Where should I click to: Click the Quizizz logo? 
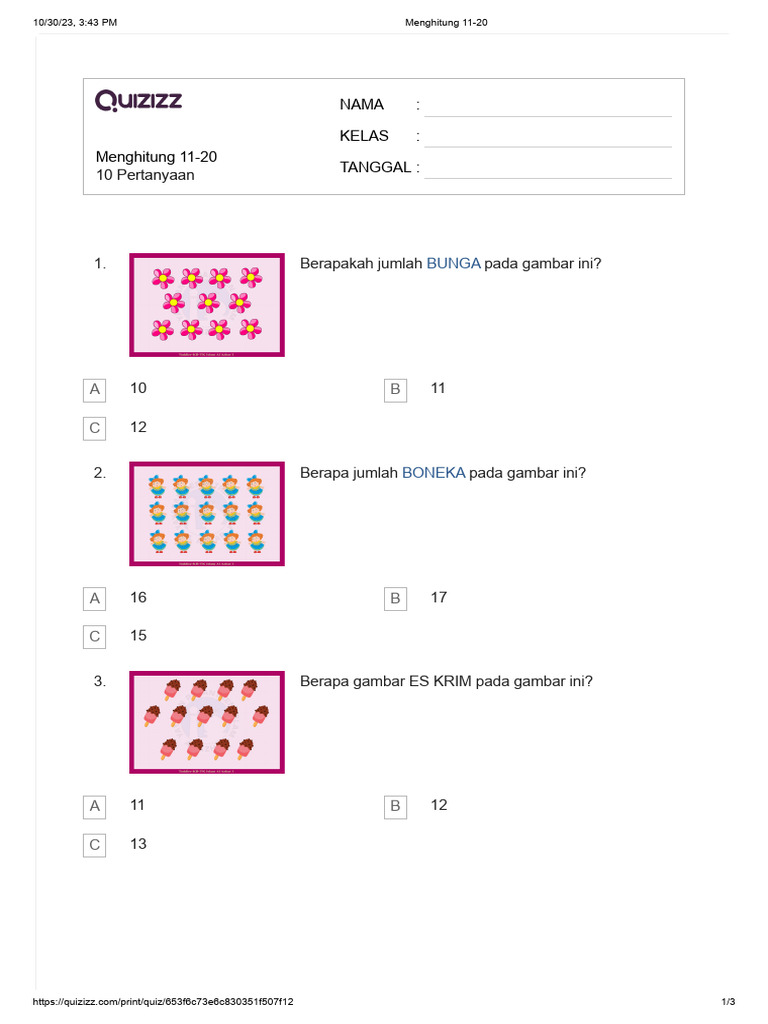pyautogui.click(x=138, y=101)
